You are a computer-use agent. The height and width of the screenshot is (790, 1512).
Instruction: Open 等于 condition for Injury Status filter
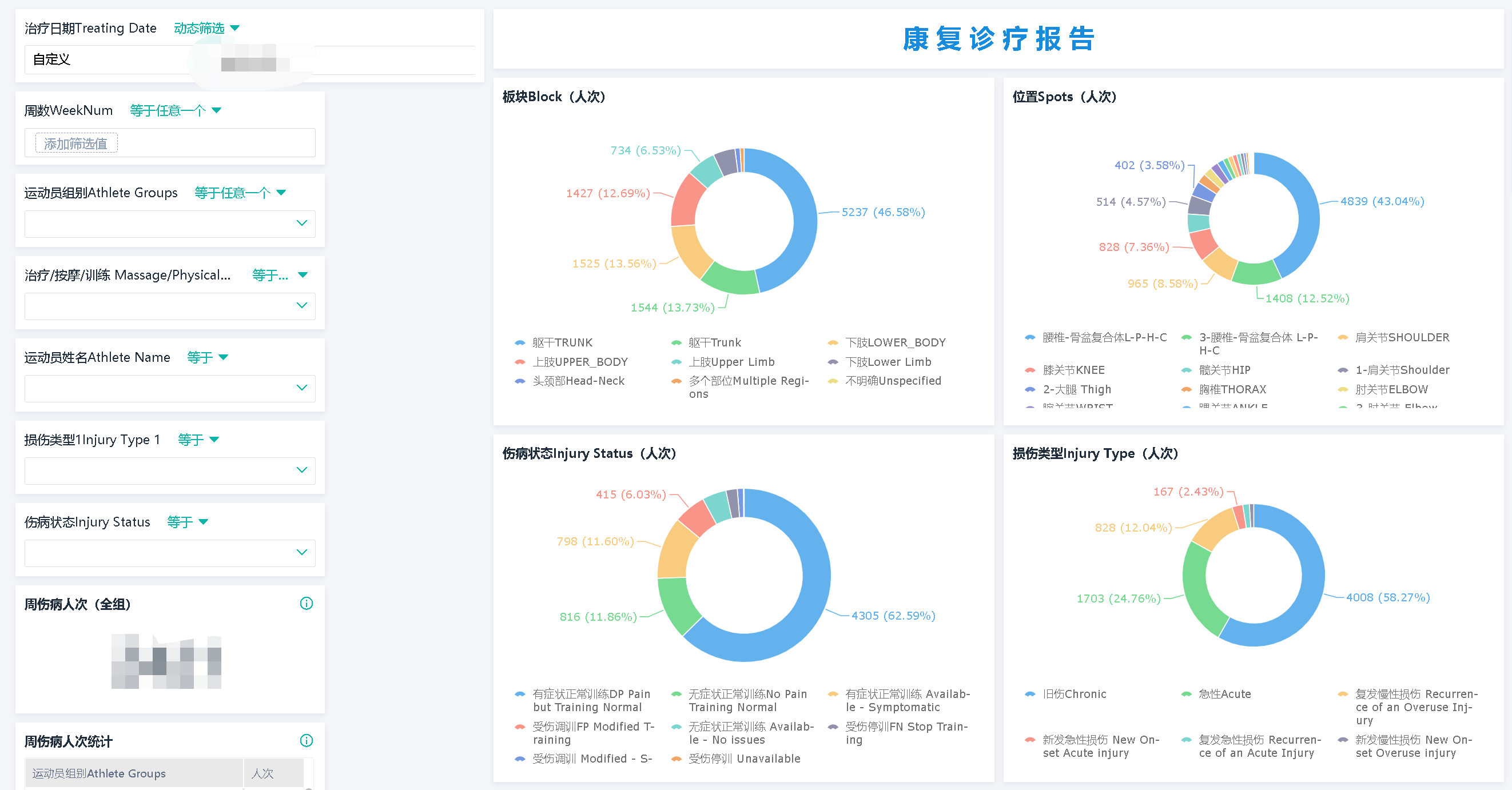[x=187, y=521]
